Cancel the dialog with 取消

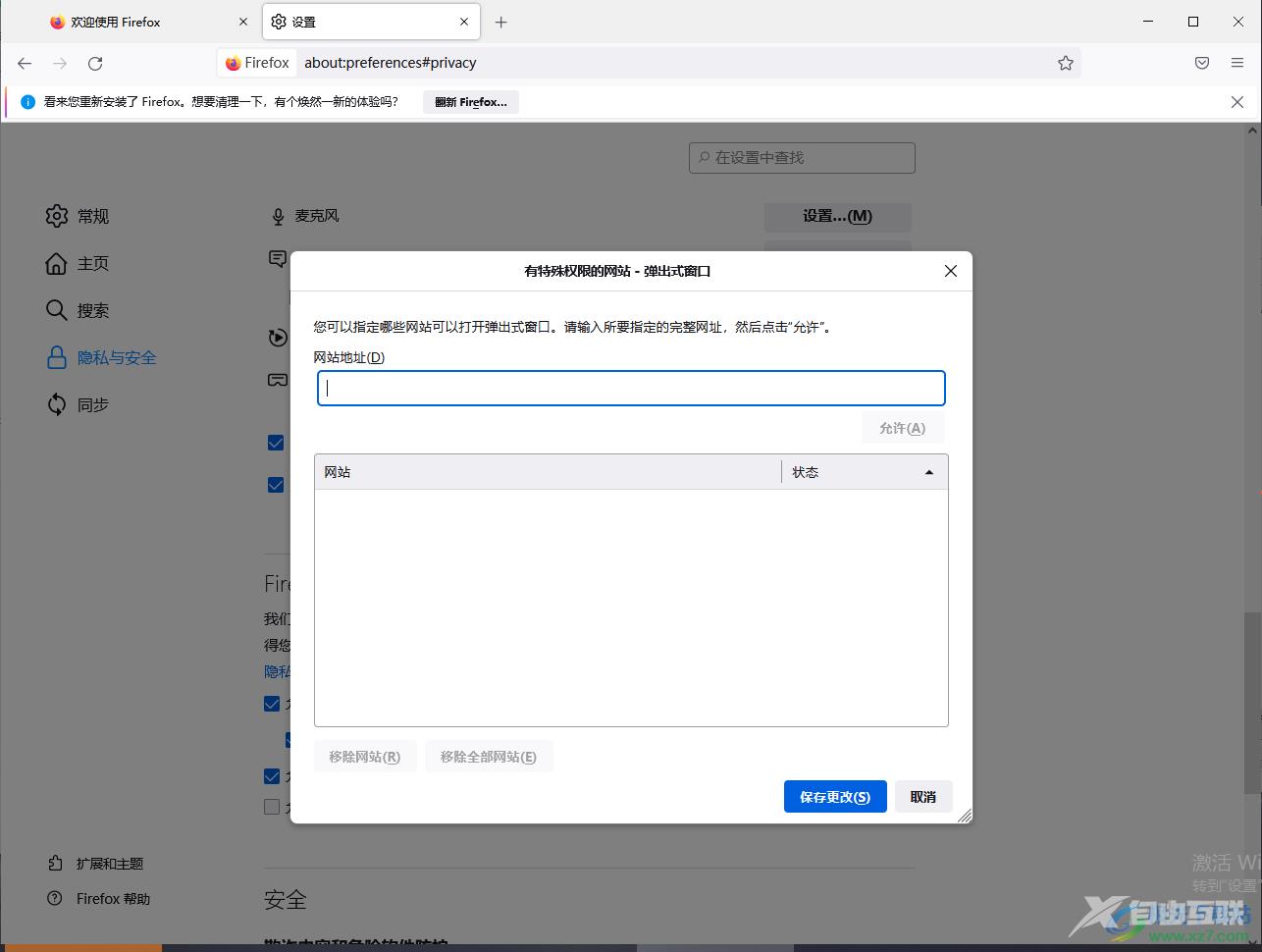click(x=923, y=797)
